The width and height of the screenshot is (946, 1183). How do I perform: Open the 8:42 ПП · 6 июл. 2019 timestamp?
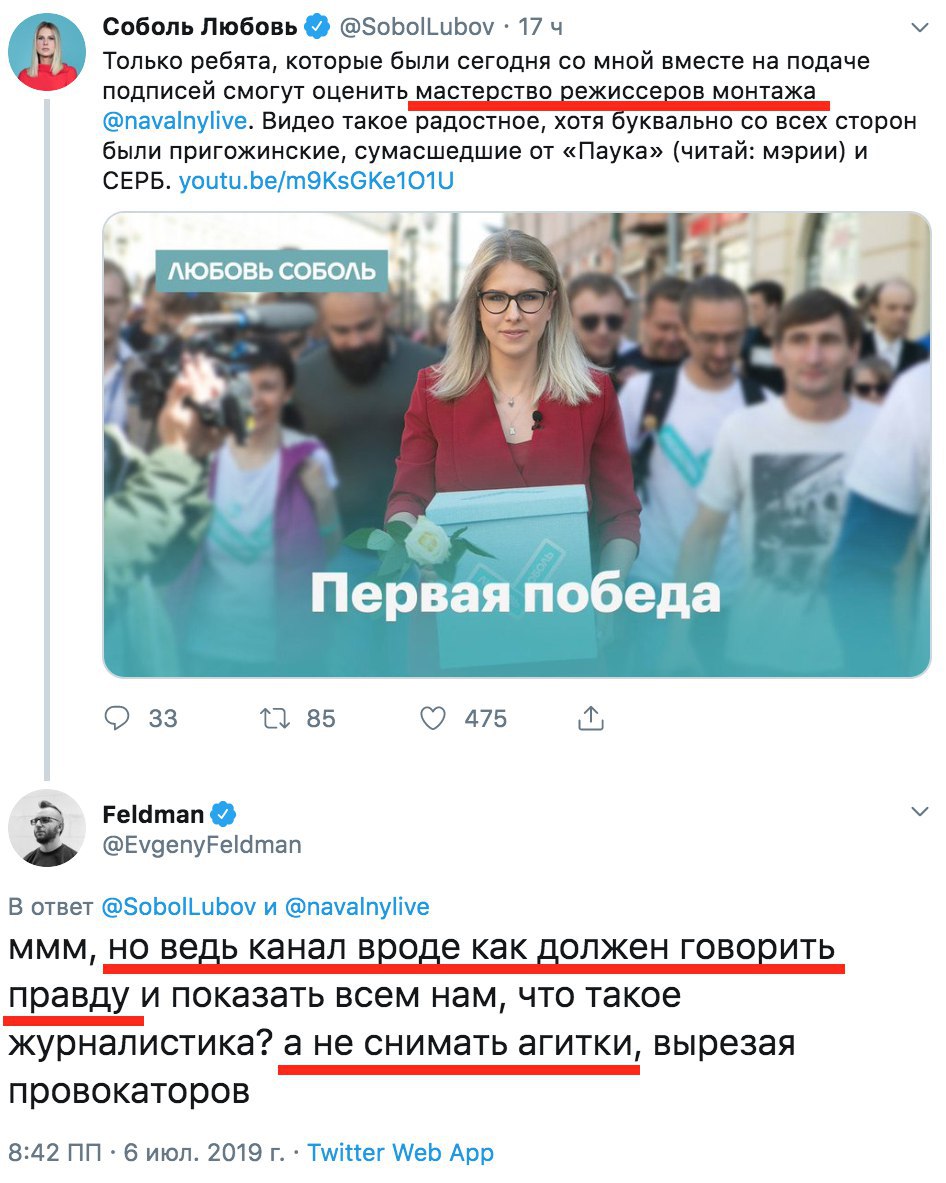[147, 1152]
